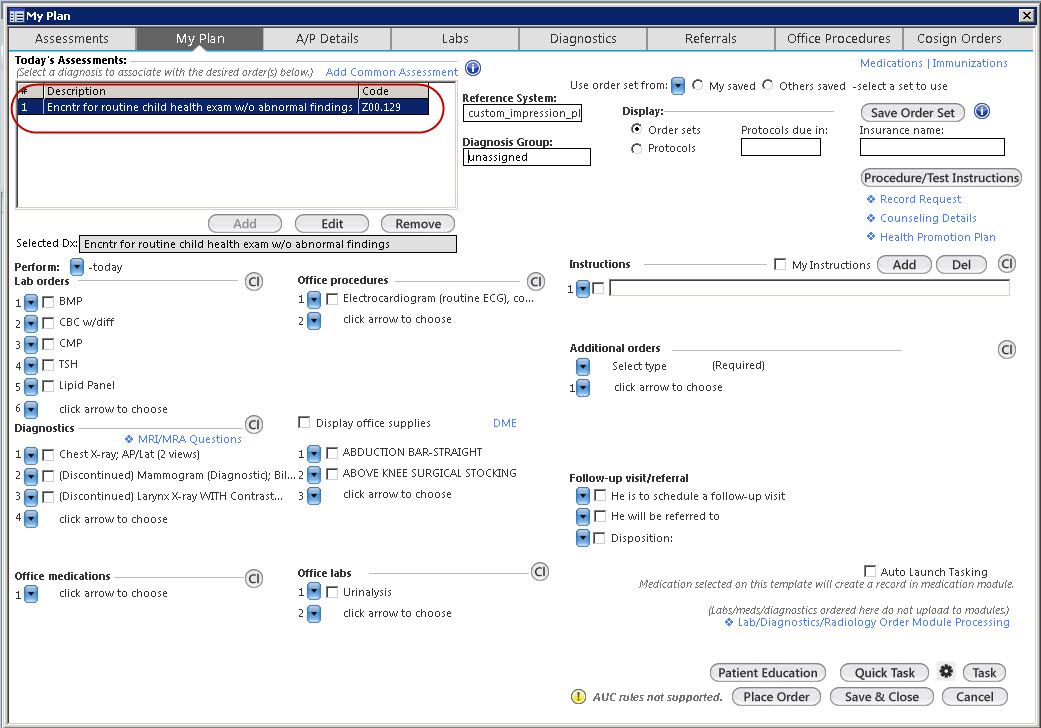Click Save & Close button
The height and width of the screenshot is (728, 1041).
point(882,697)
